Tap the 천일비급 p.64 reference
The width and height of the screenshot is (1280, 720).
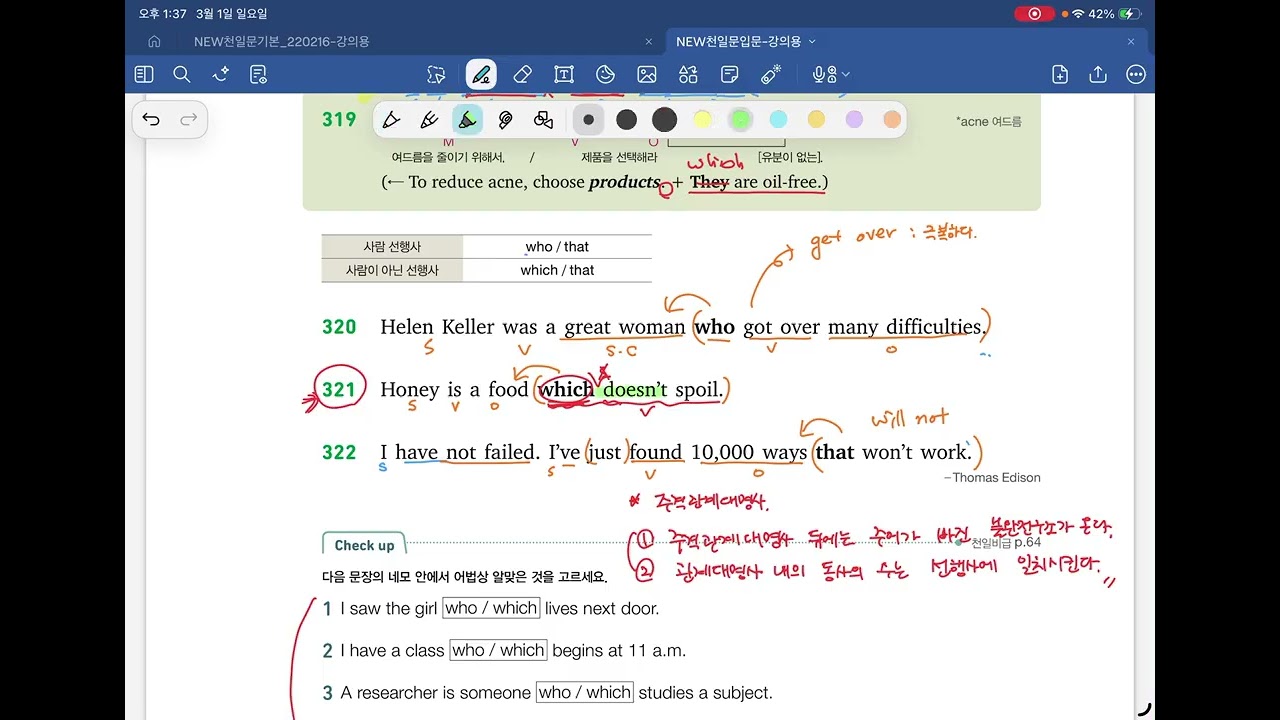click(1006, 543)
